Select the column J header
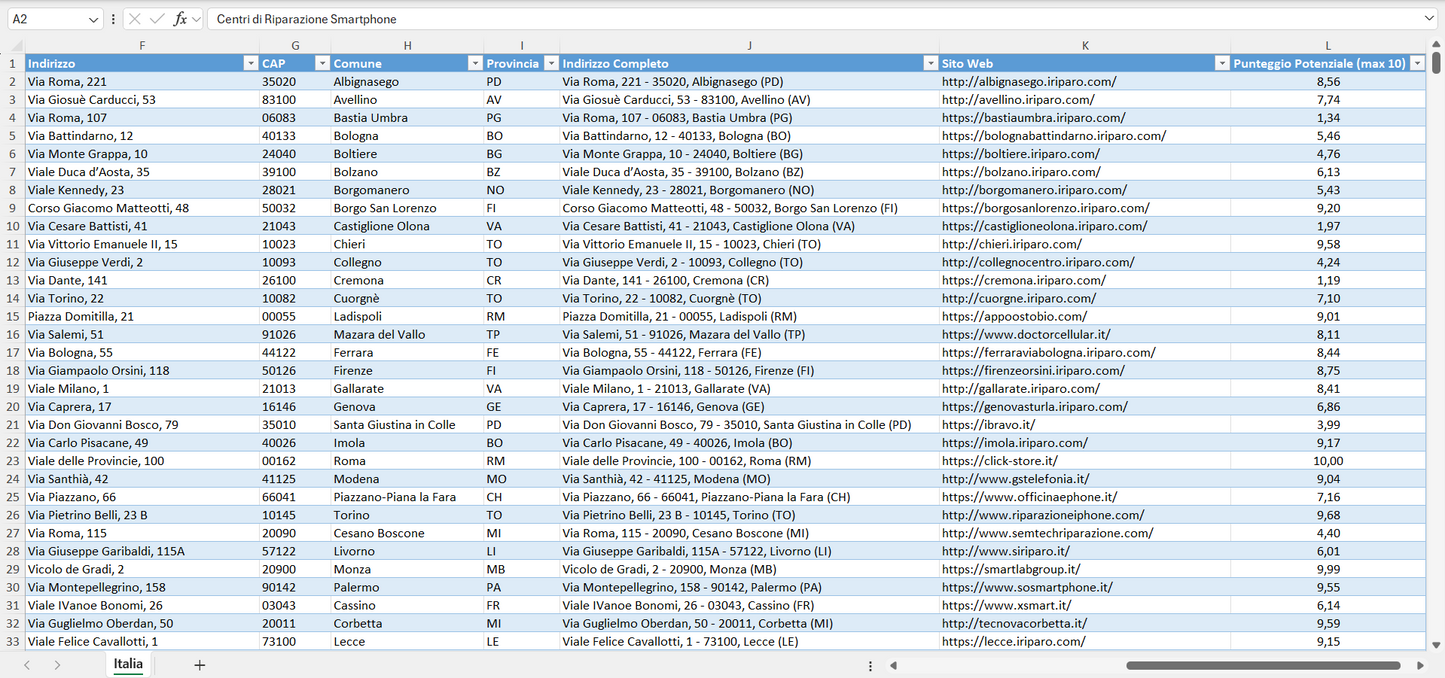Viewport: 1445px width, 678px height. coord(749,46)
